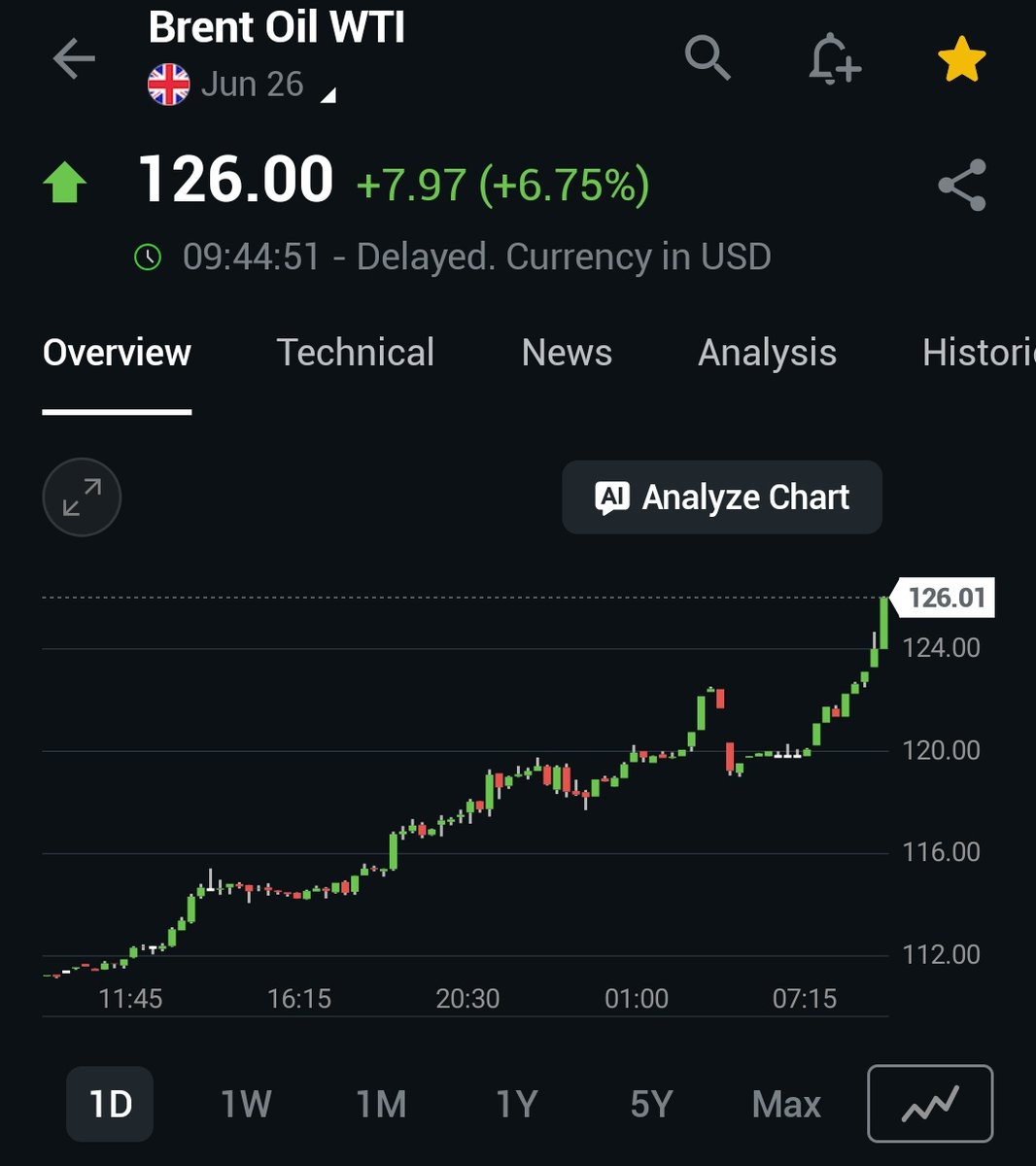The height and width of the screenshot is (1166, 1036).
Task: Share this Brent Oil quote
Action: pos(960,186)
